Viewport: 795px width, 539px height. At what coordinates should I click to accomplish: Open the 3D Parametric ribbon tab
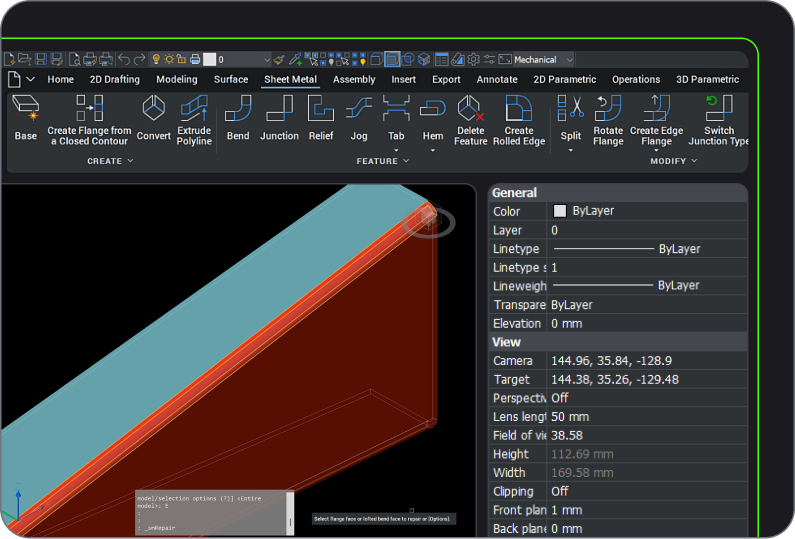coord(707,80)
